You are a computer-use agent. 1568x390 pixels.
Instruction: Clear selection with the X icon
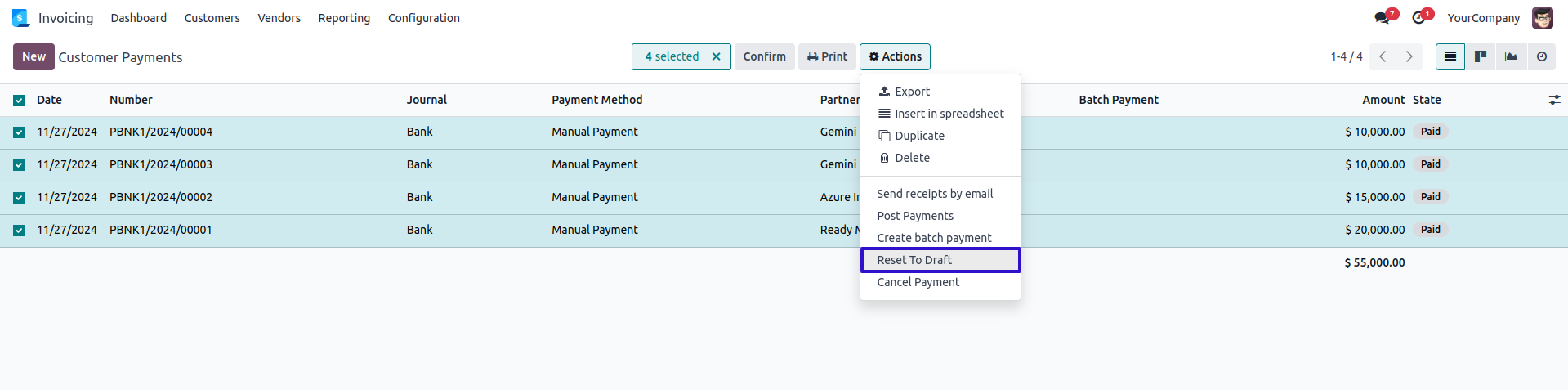716,56
